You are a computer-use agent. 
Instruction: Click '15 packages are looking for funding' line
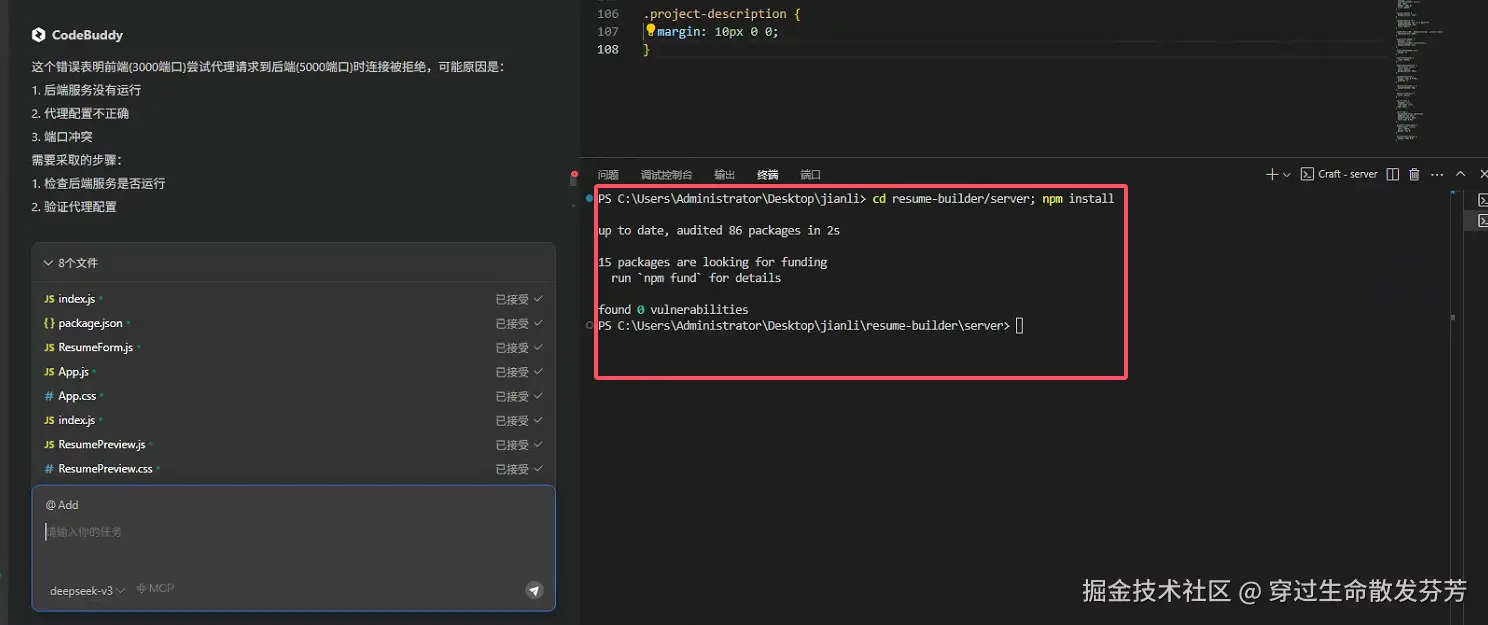712,262
